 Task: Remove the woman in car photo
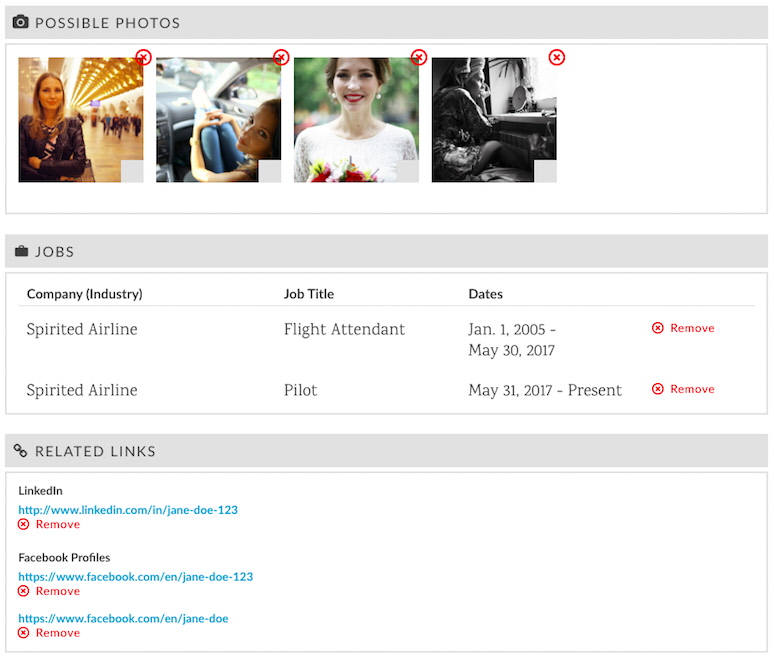pos(281,57)
